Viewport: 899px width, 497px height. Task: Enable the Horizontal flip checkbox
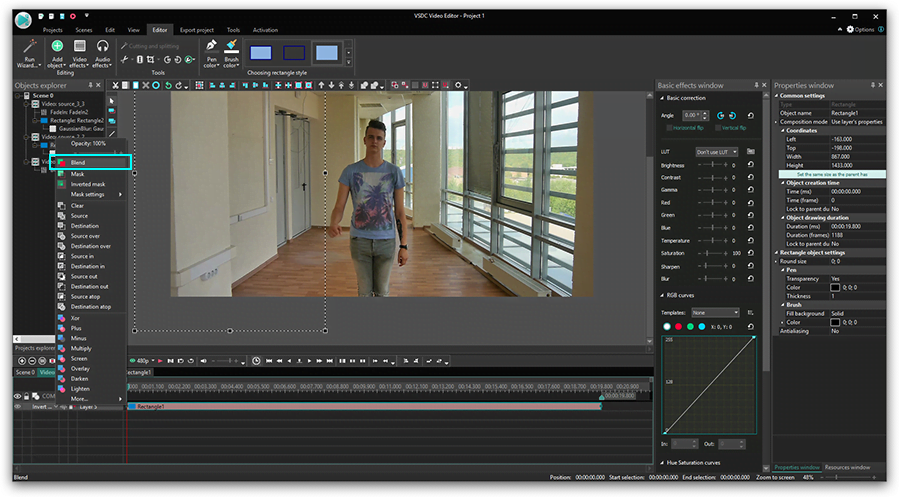click(x=669, y=128)
